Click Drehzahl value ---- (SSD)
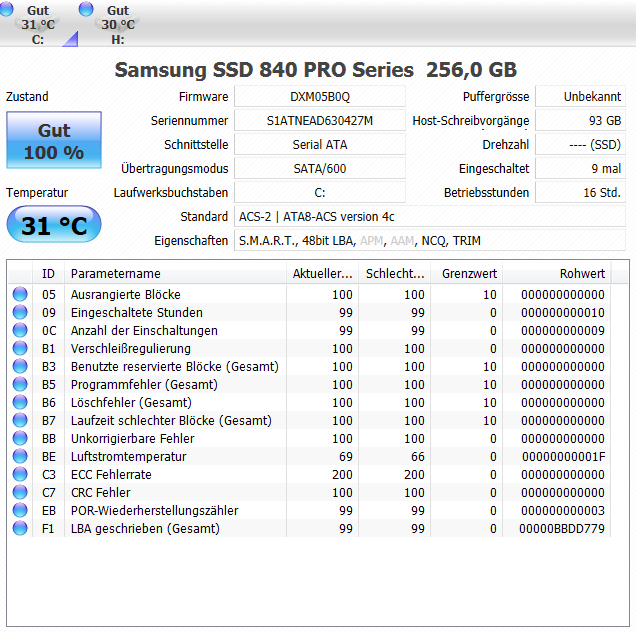The width and height of the screenshot is (636, 632). coord(580,144)
